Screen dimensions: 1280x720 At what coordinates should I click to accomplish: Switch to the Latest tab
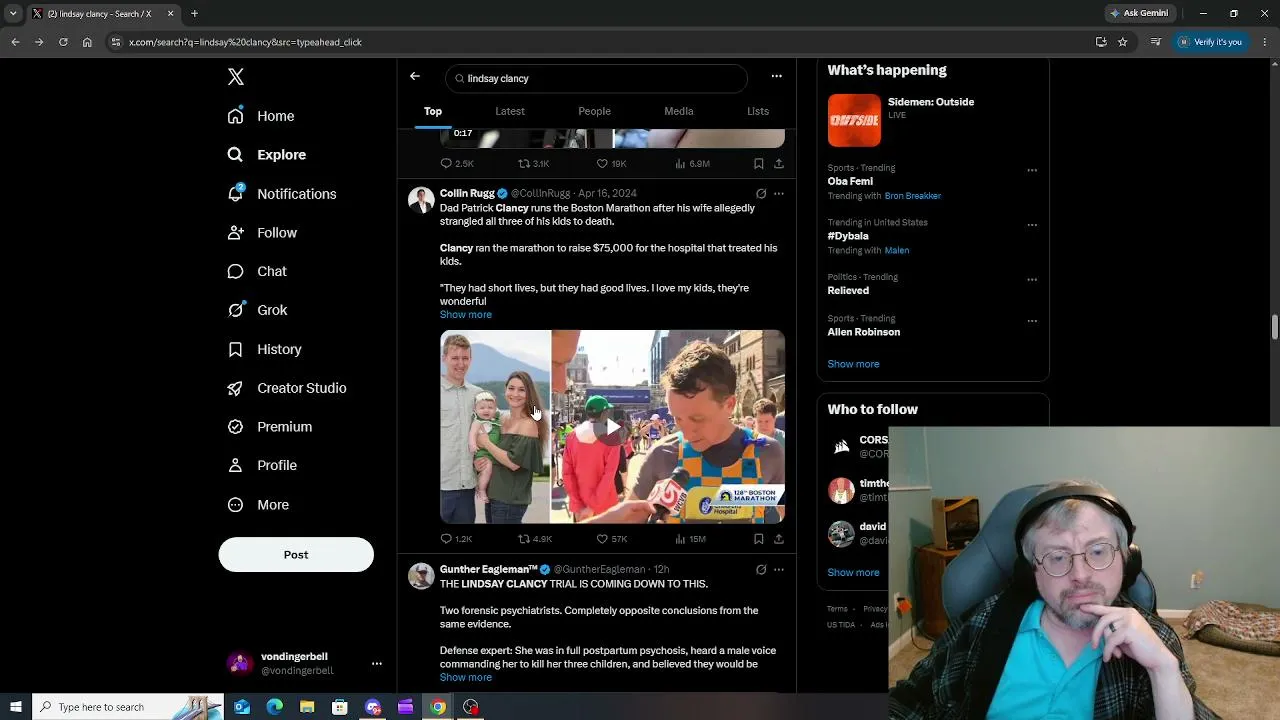pyautogui.click(x=510, y=111)
